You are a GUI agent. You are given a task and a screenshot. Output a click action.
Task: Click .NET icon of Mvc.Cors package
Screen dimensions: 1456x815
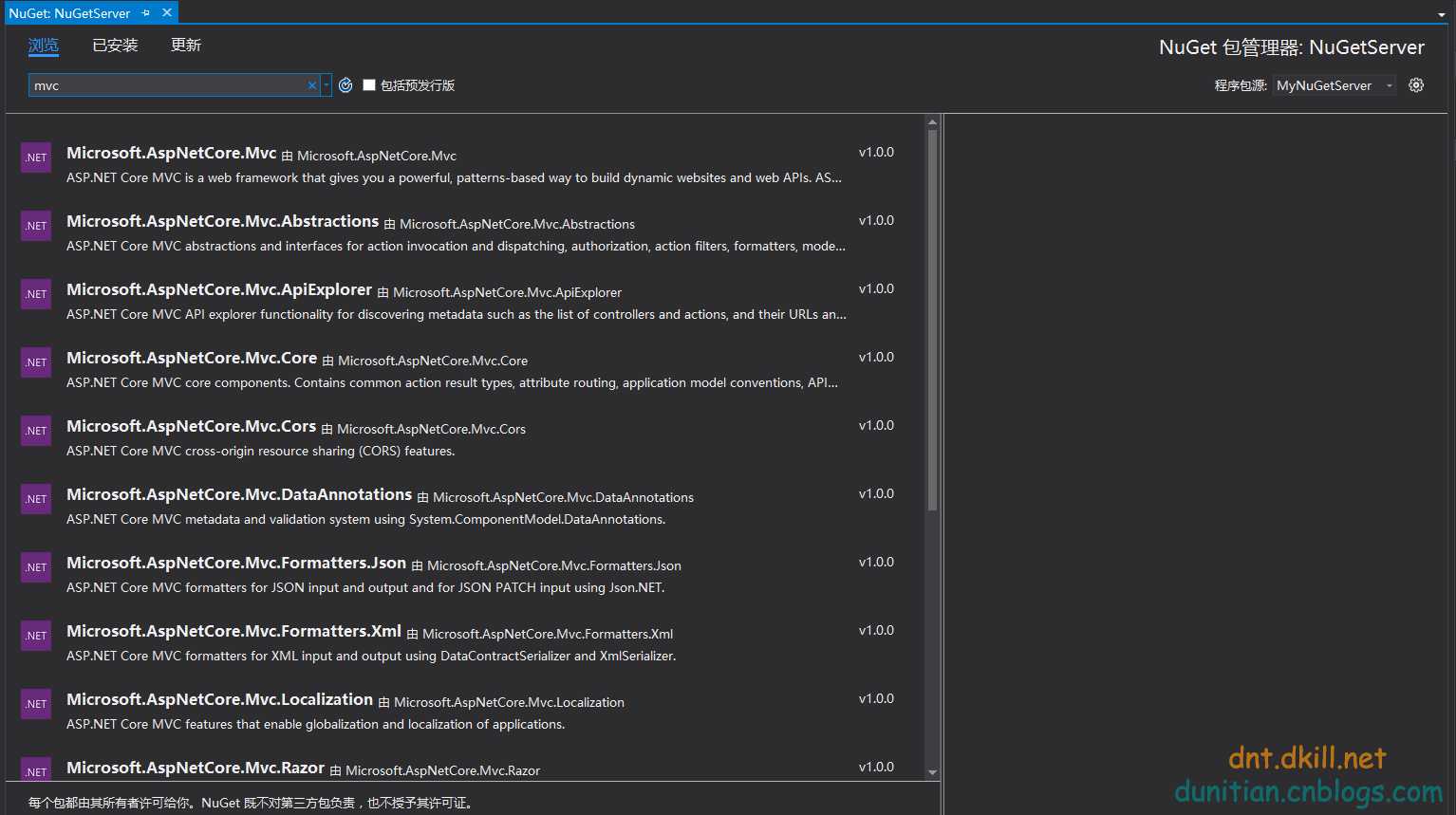click(x=36, y=431)
